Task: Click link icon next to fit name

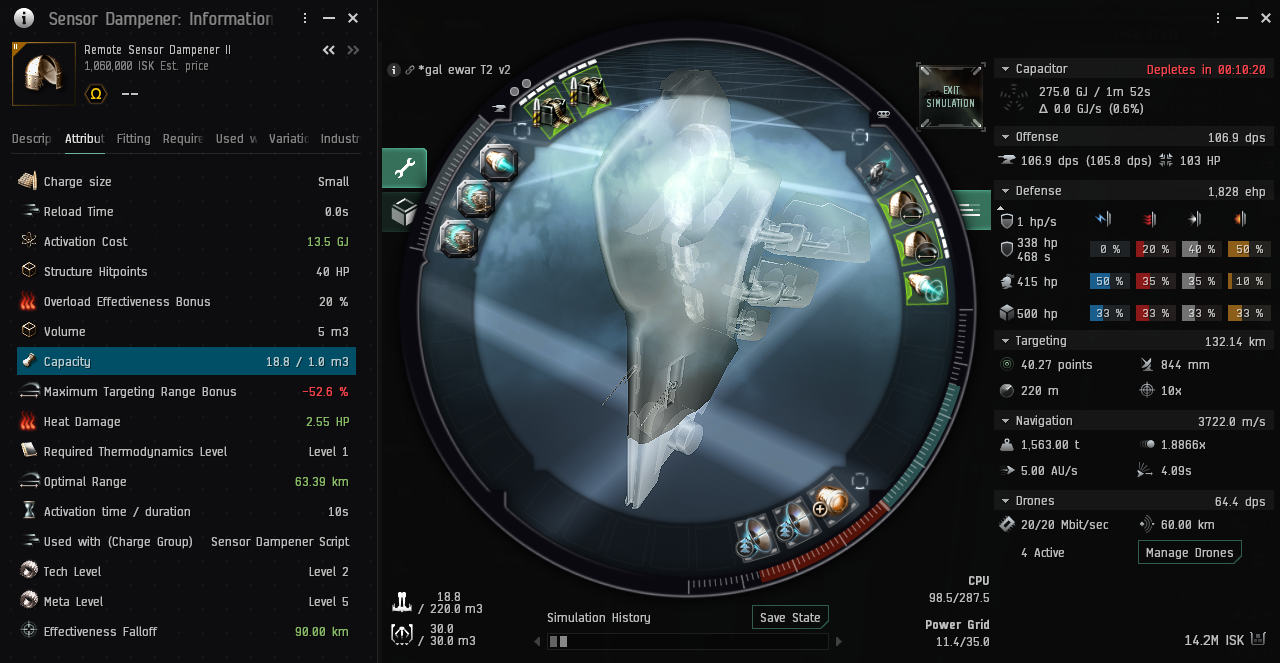Action: tap(410, 70)
